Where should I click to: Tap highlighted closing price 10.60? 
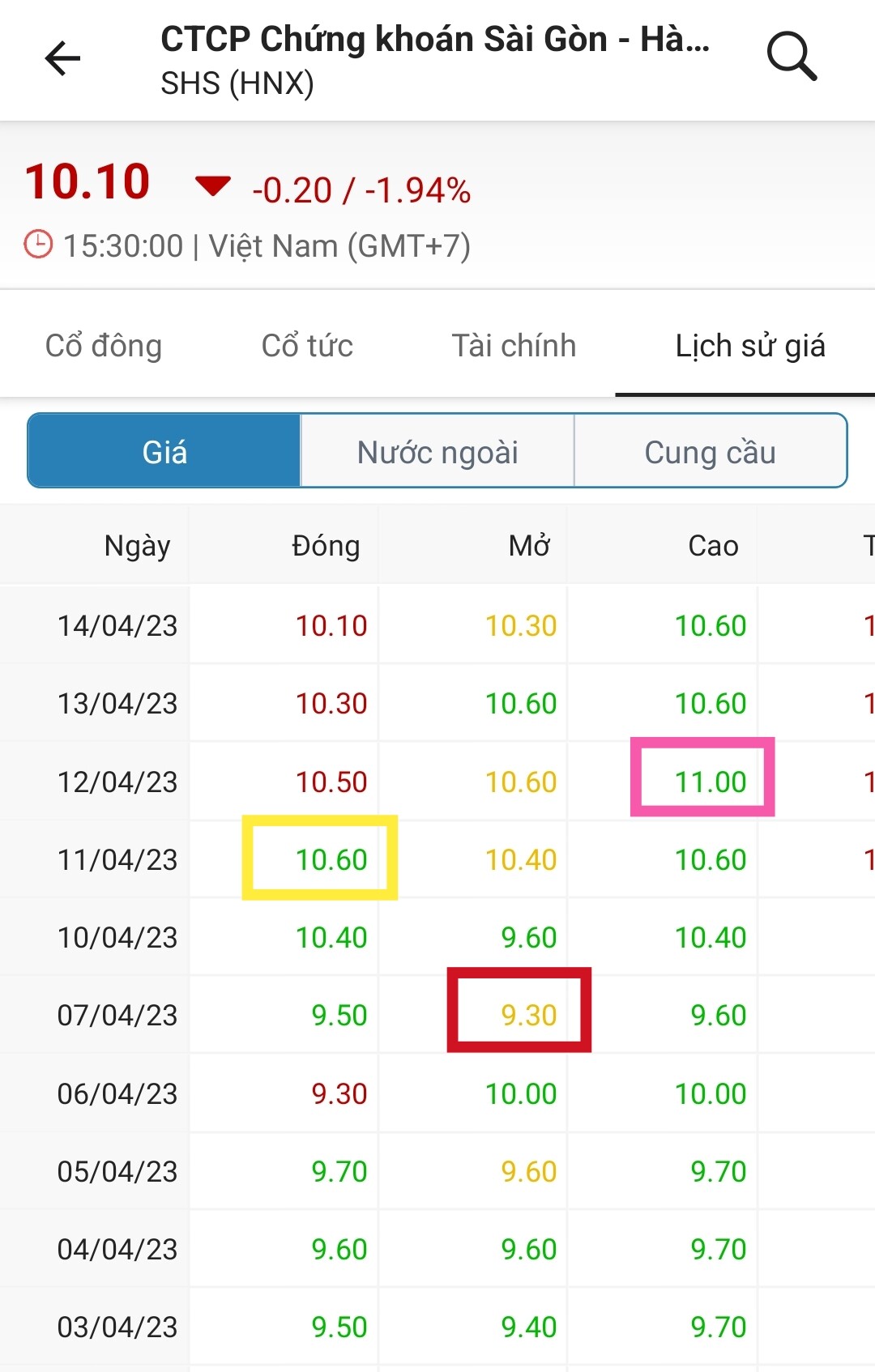331,859
